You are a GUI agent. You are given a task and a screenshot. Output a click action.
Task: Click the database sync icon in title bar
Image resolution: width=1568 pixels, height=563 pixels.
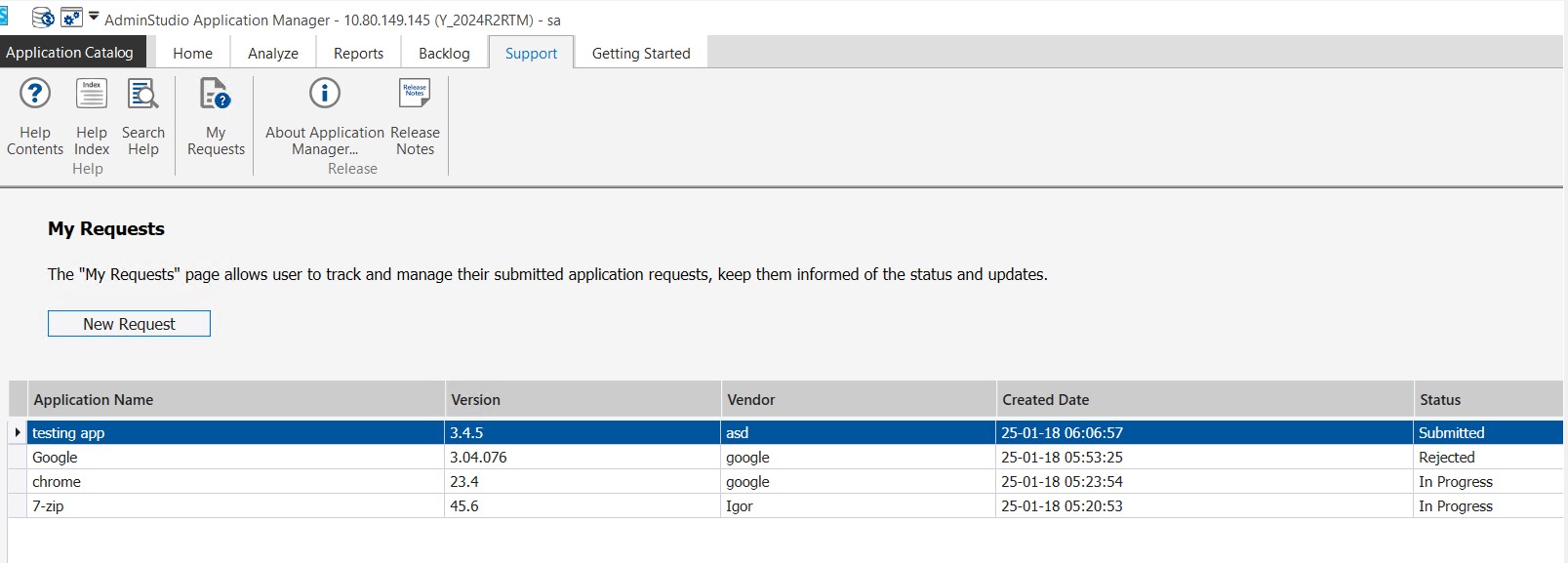pos(43,18)
